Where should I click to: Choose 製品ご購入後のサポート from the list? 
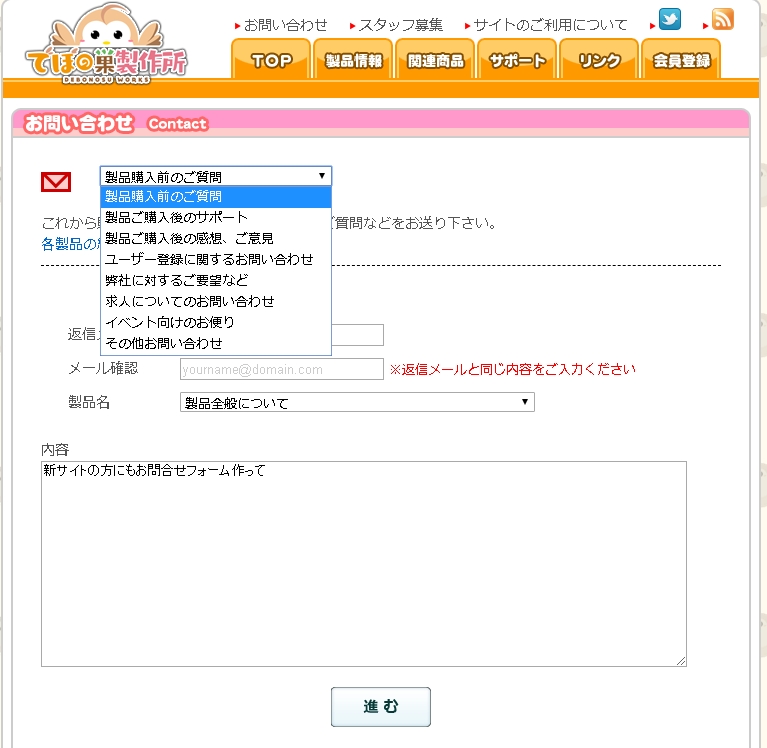(x=176, y=217)
